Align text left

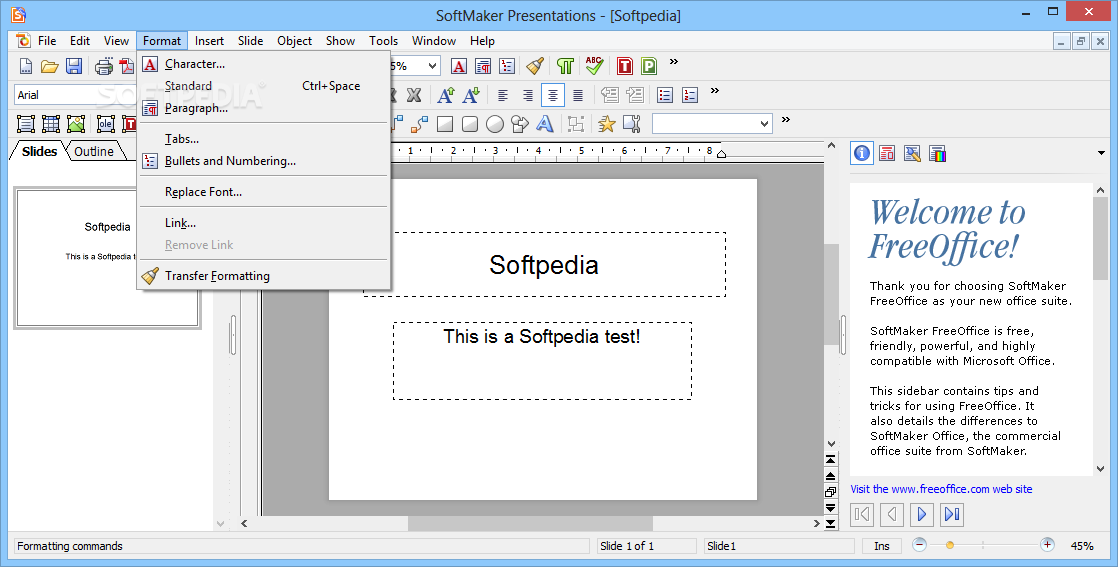pyautogui.click(x=503, y=95)
